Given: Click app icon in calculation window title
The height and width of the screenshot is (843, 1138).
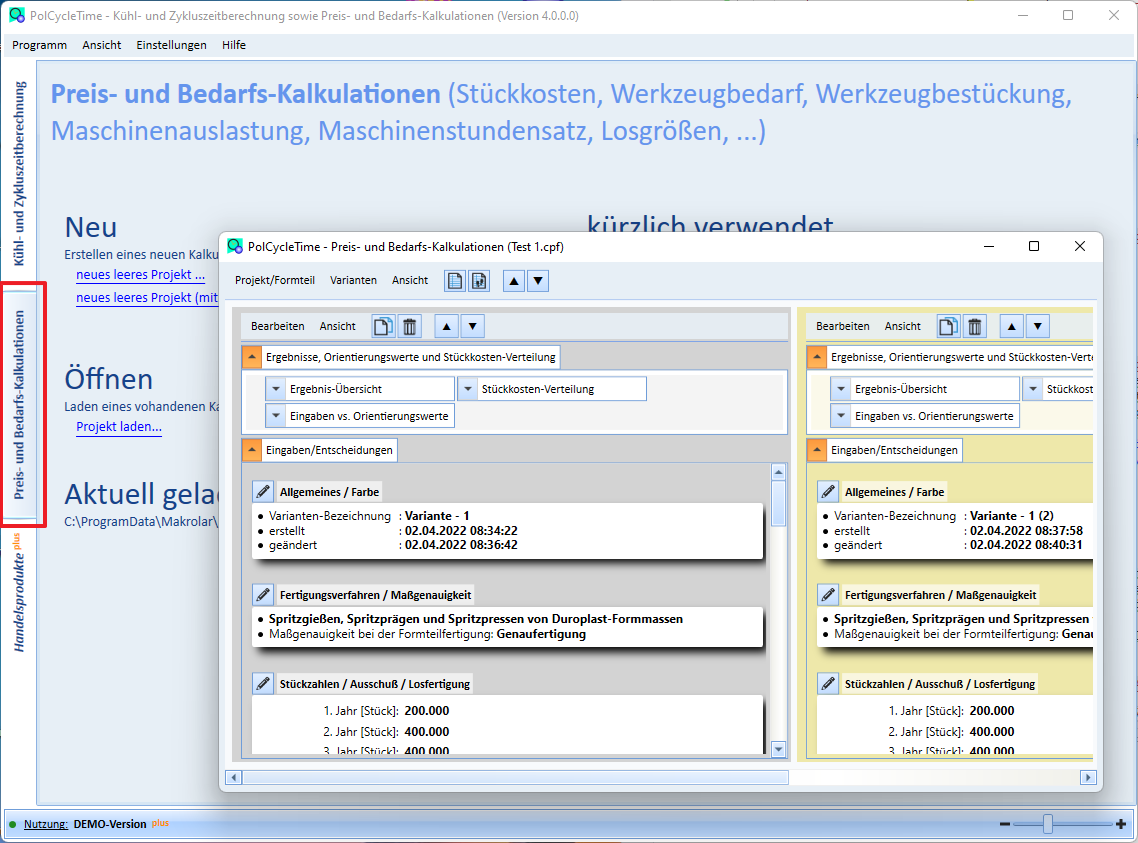Looking at the screenshot, I should [234, 246].
